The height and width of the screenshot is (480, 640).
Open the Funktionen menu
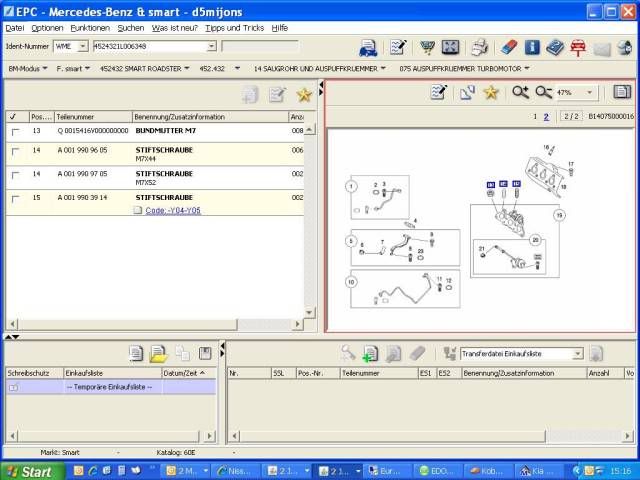(x=90, y=28)
